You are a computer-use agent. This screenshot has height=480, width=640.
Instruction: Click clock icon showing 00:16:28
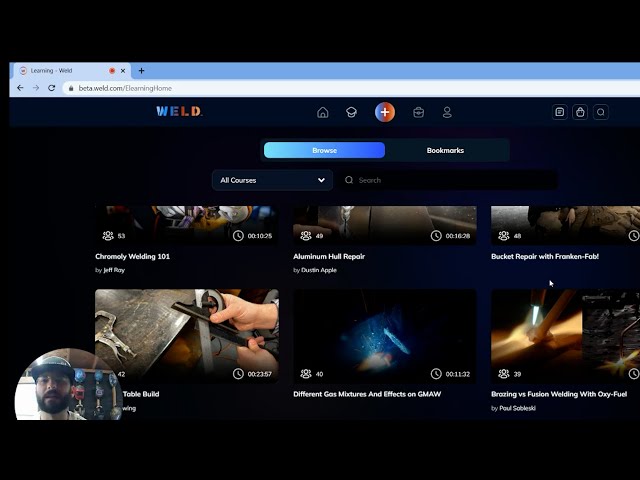[x=436, y=236]
